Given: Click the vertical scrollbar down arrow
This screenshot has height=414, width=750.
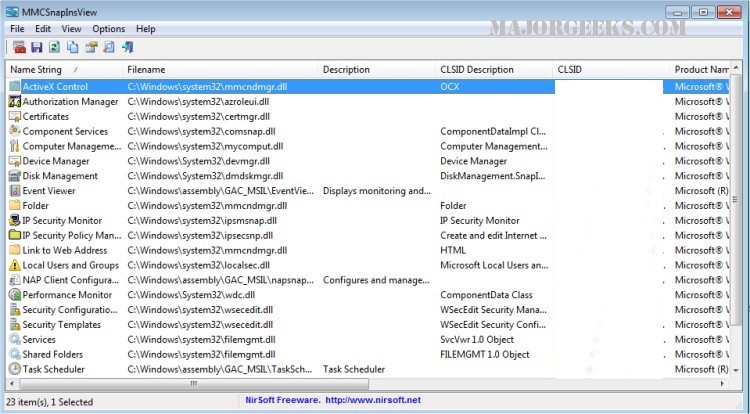Looking at the screenshot, I should pos(736,370).
